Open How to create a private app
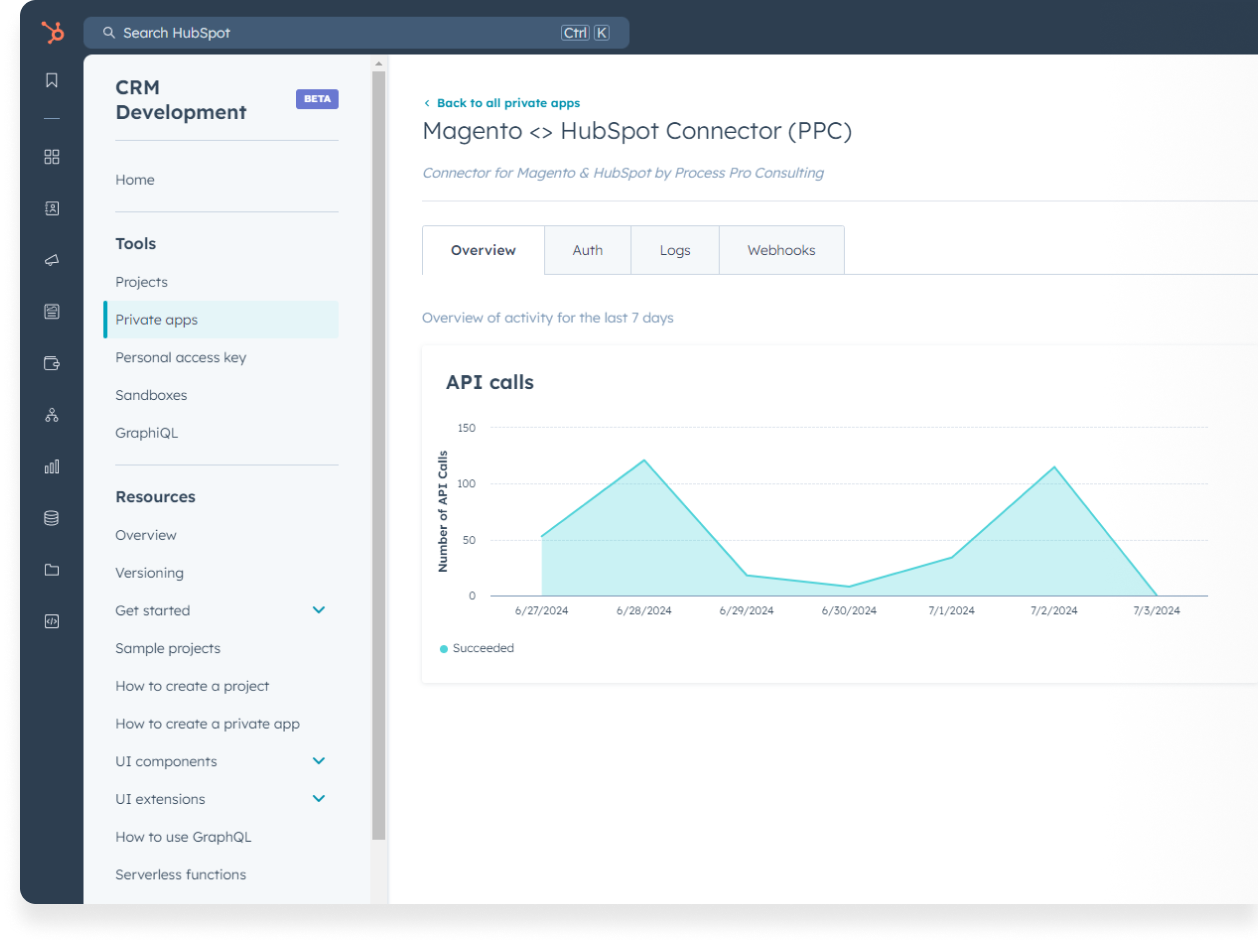Image resolution: width=1258 pixels, height=944 pixels. (x=207, y=724)
